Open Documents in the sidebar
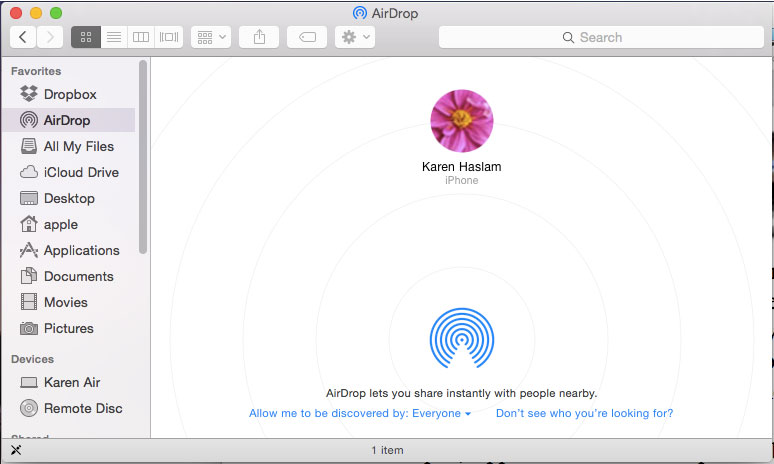 point(68,276)
